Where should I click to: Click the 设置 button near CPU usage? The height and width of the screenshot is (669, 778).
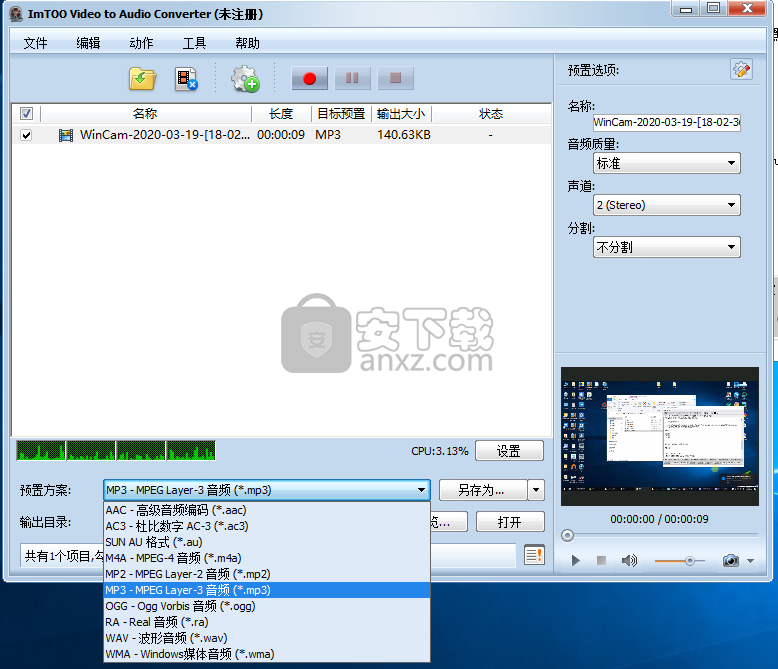[x=509, y=451]
